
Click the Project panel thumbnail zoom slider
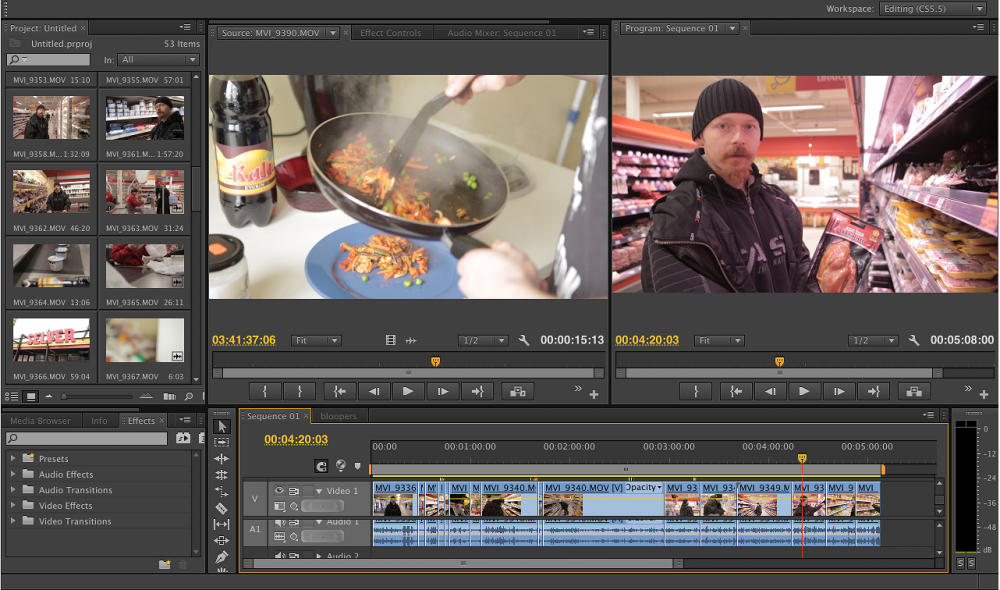pos(66,397)
